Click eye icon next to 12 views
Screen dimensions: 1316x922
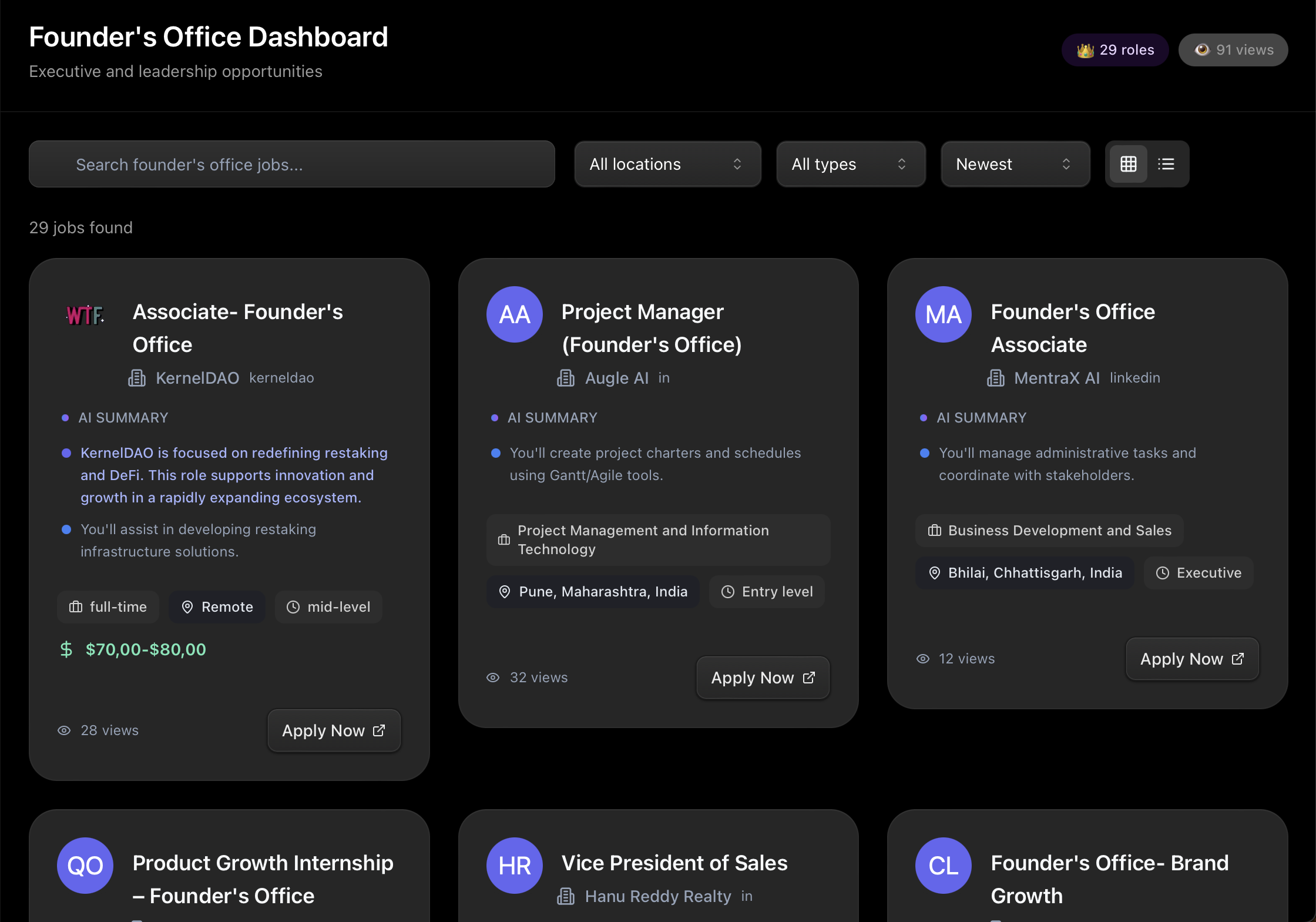click(923, 659)
